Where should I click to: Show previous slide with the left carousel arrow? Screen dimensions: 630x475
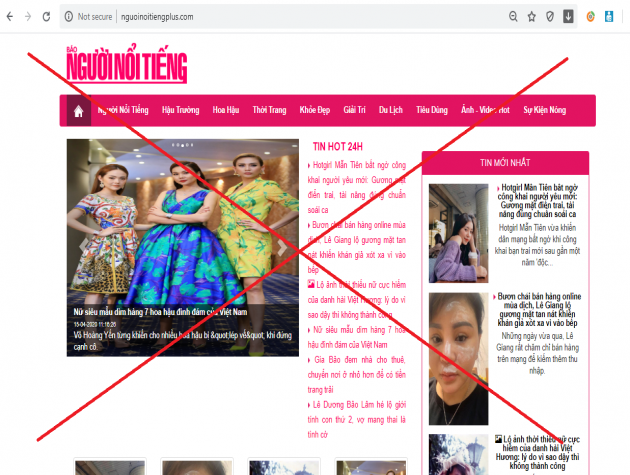pyautogui.click(x=84, y=246)
